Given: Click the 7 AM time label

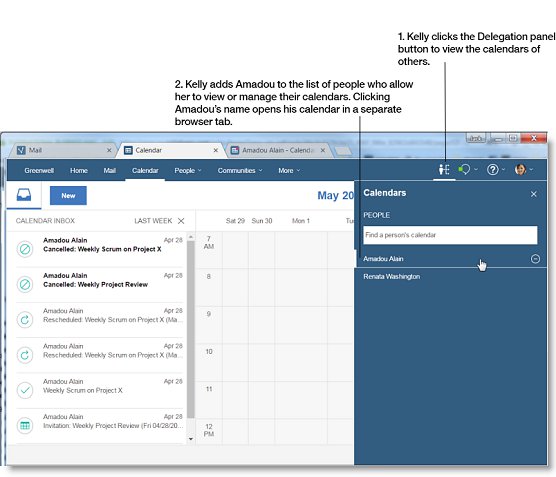Looking at the screenshot, I should point(208,243).
